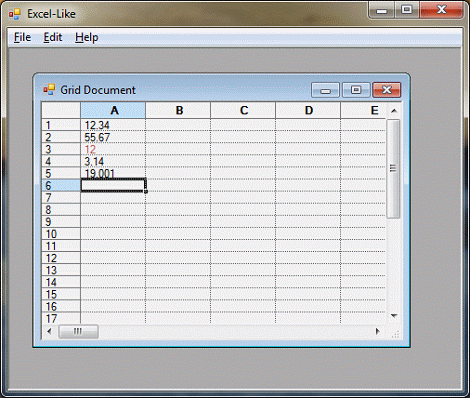This screenshot has height=398, width=470.
Task: Select column C header
Action: click(243, 110)
